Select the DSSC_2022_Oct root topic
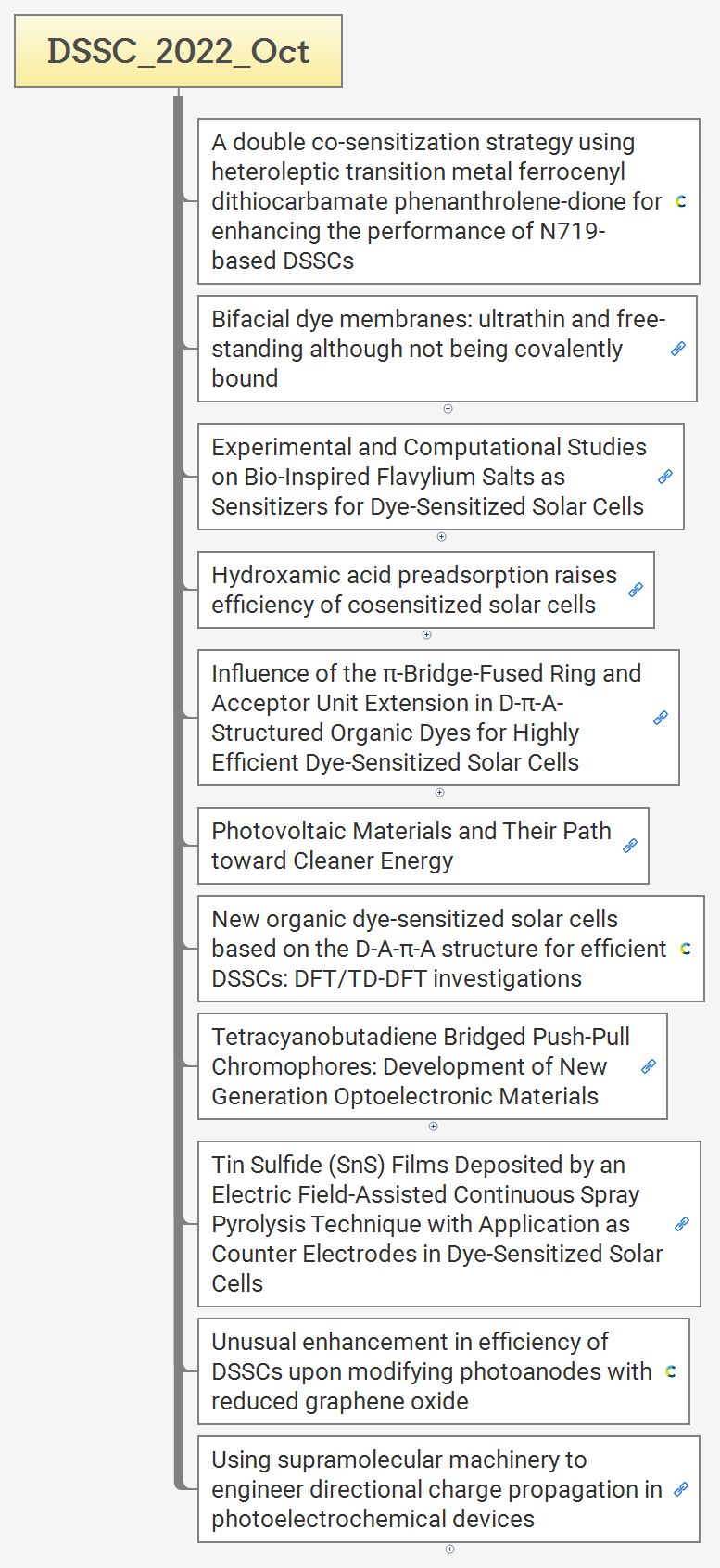This screenshot has height=1568, width=720. [x=178, y=51]
